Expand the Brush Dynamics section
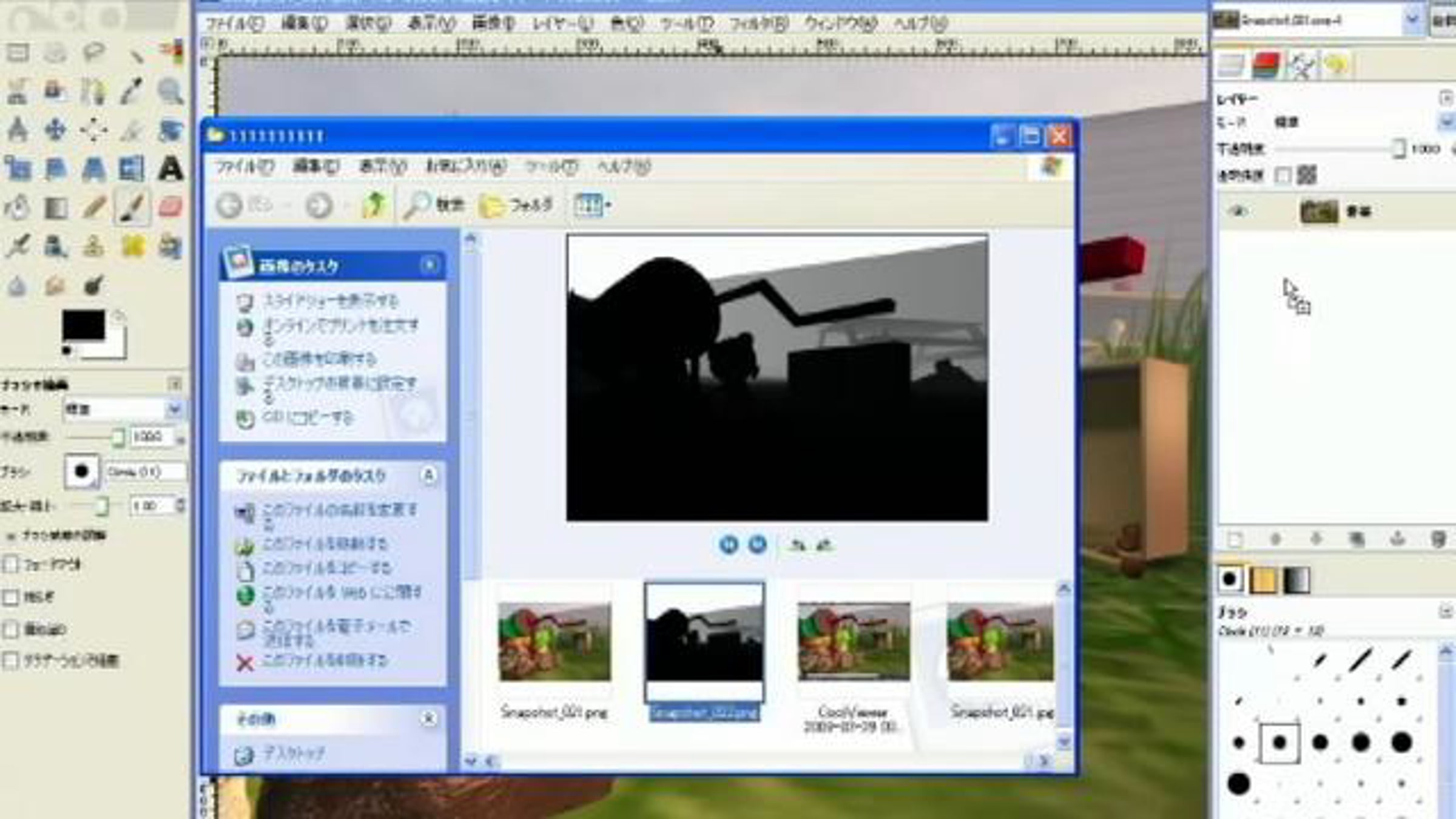The width and height of the screenshot is (1456, 819). (x=10, y=536)
